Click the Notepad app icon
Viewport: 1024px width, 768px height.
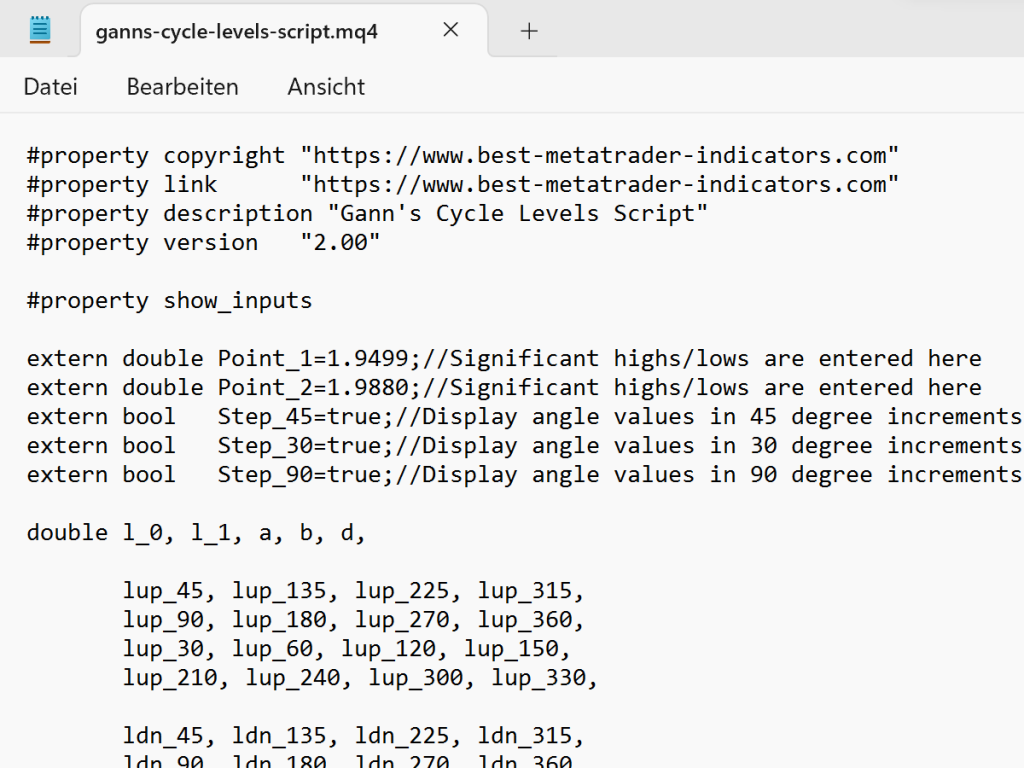coord(40,30)
